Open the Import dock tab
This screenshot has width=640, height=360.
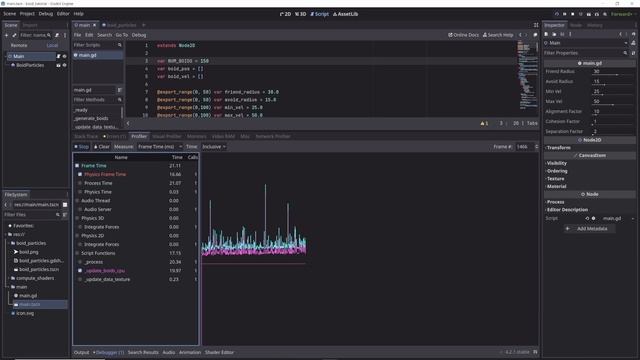[x=30, y=25]
